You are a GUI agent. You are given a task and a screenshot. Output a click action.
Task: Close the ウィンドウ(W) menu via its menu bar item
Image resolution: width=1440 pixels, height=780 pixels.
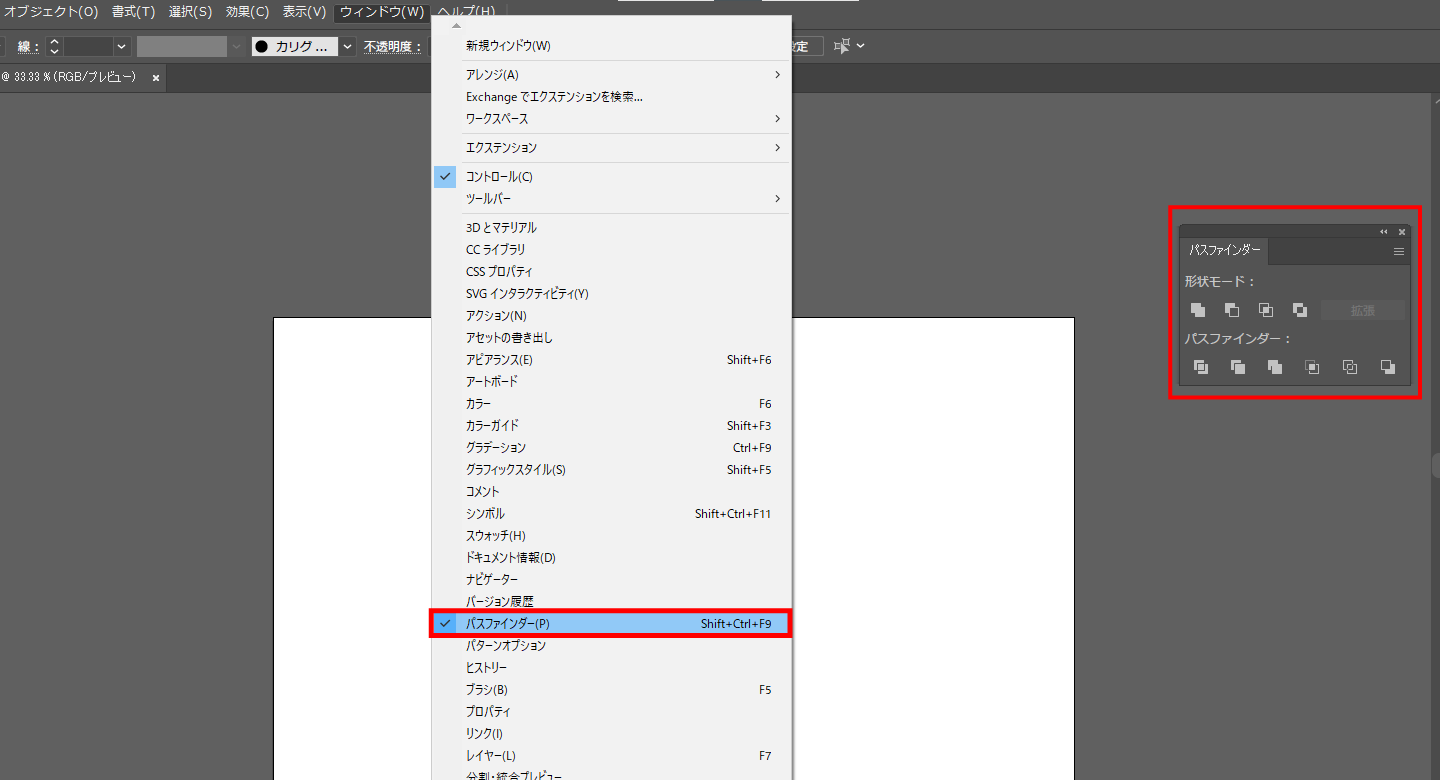(x=381, y=11)
